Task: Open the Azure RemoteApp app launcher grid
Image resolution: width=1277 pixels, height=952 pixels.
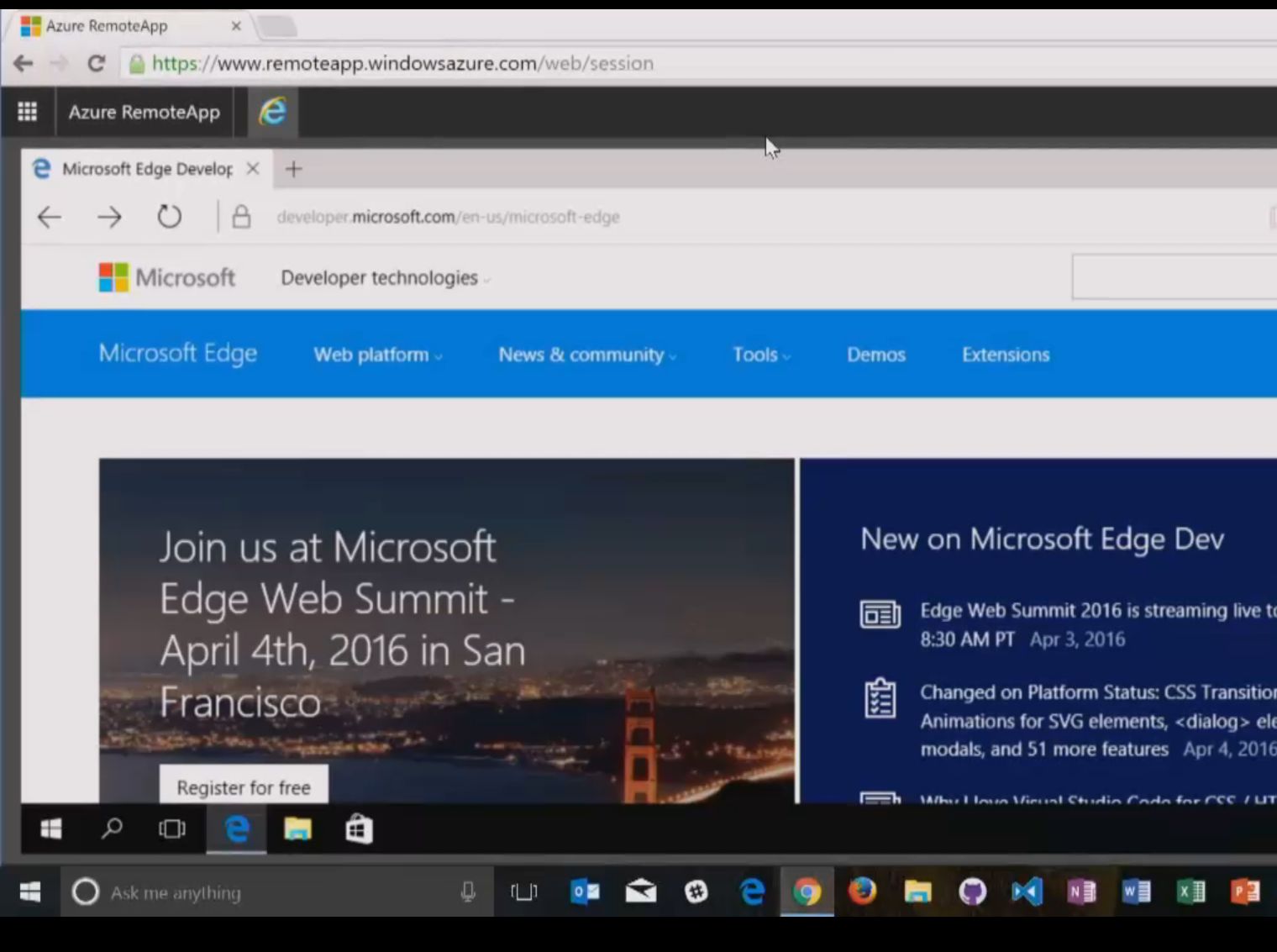Action: [x=27, y=112]
